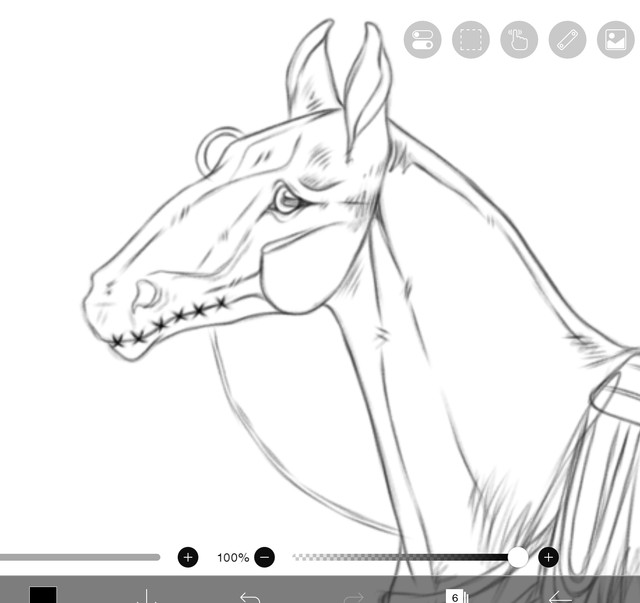Open the ruler tool menu
The width and height of the screenshot is (640, 603).
567,40
